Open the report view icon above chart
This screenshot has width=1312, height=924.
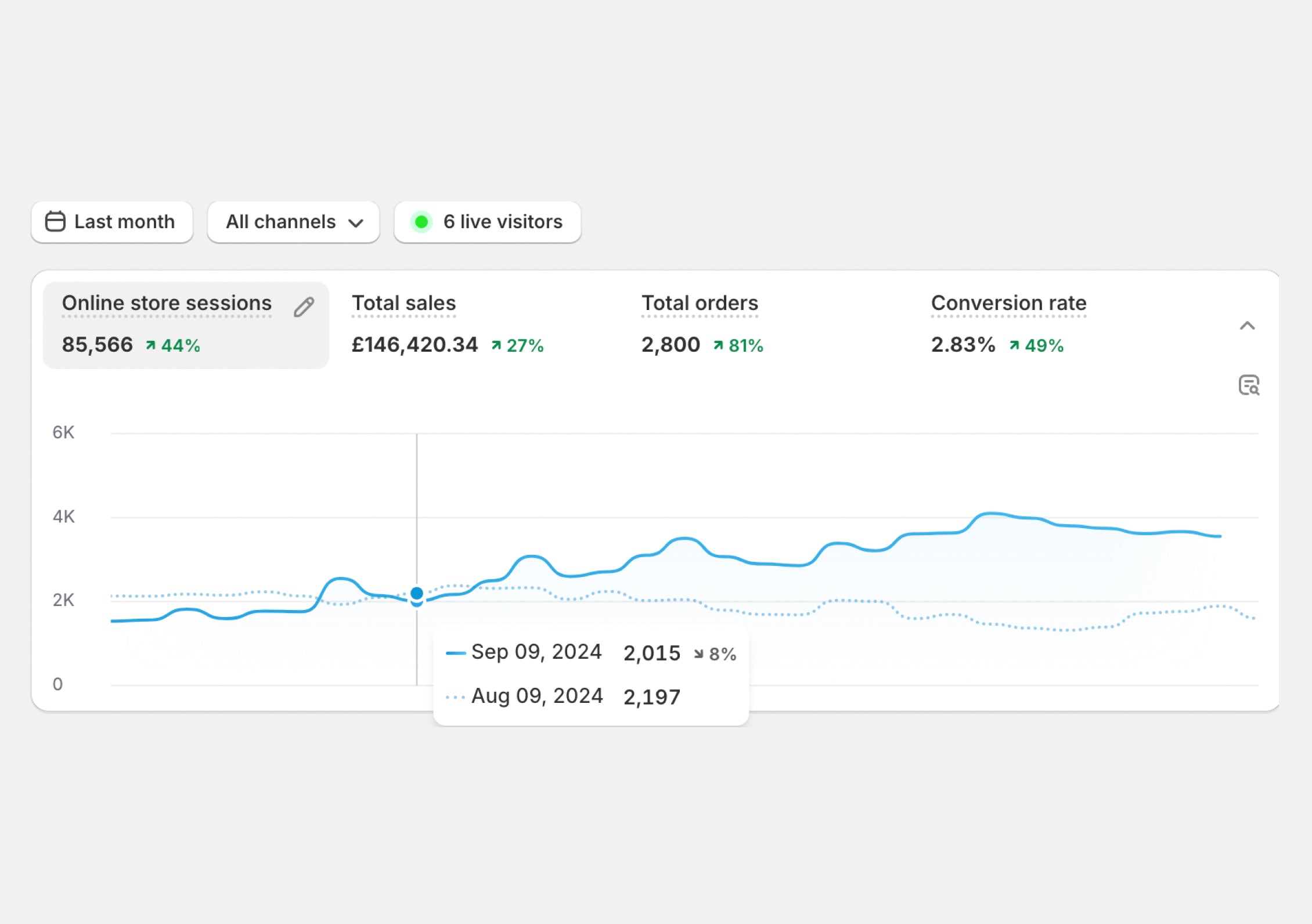tap(1249, 385)
